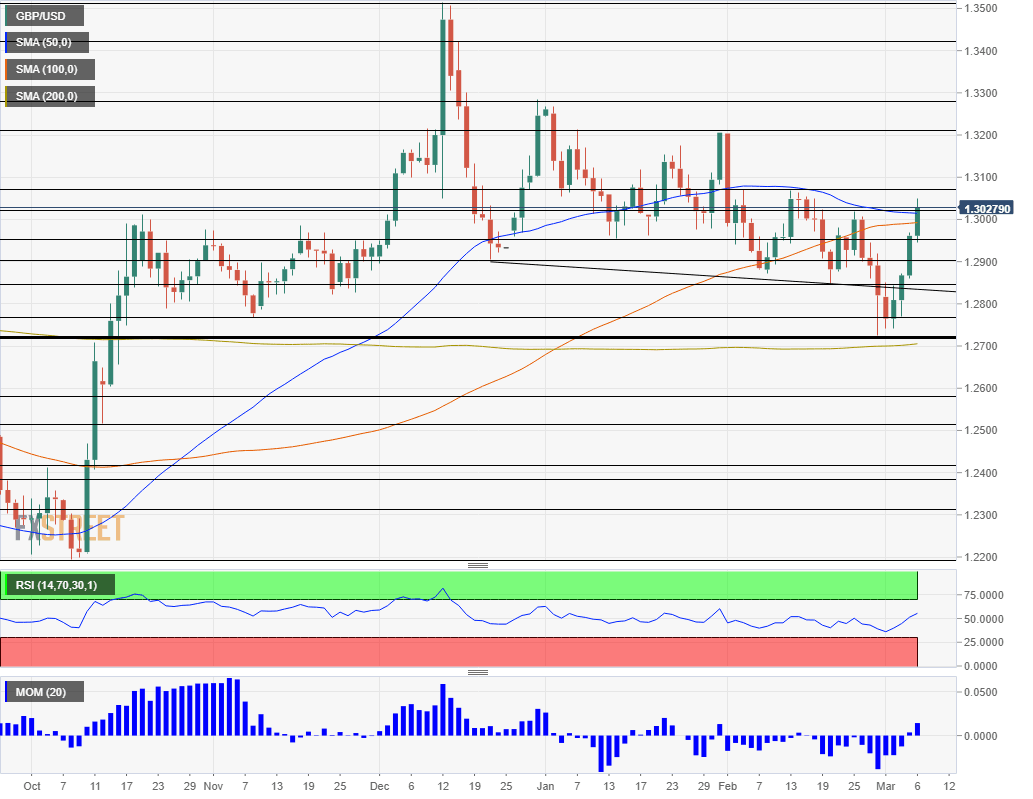Select the GBP/USD symbol badge
The width and height of the screenshot is (1033, 799).
(43, 15)
